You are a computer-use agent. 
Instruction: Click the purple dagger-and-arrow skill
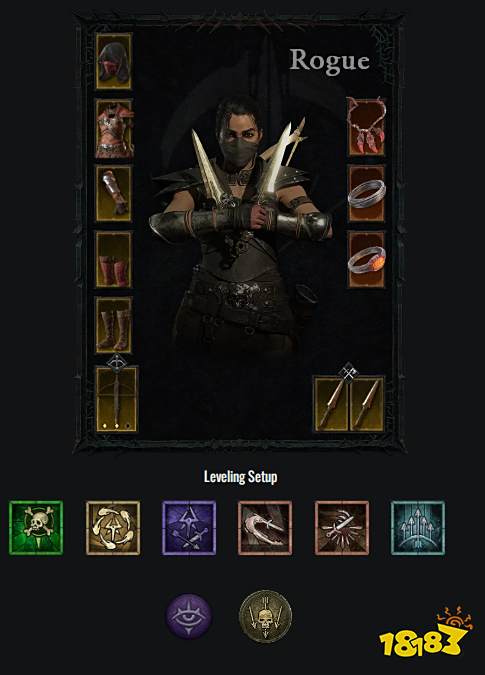189,528
